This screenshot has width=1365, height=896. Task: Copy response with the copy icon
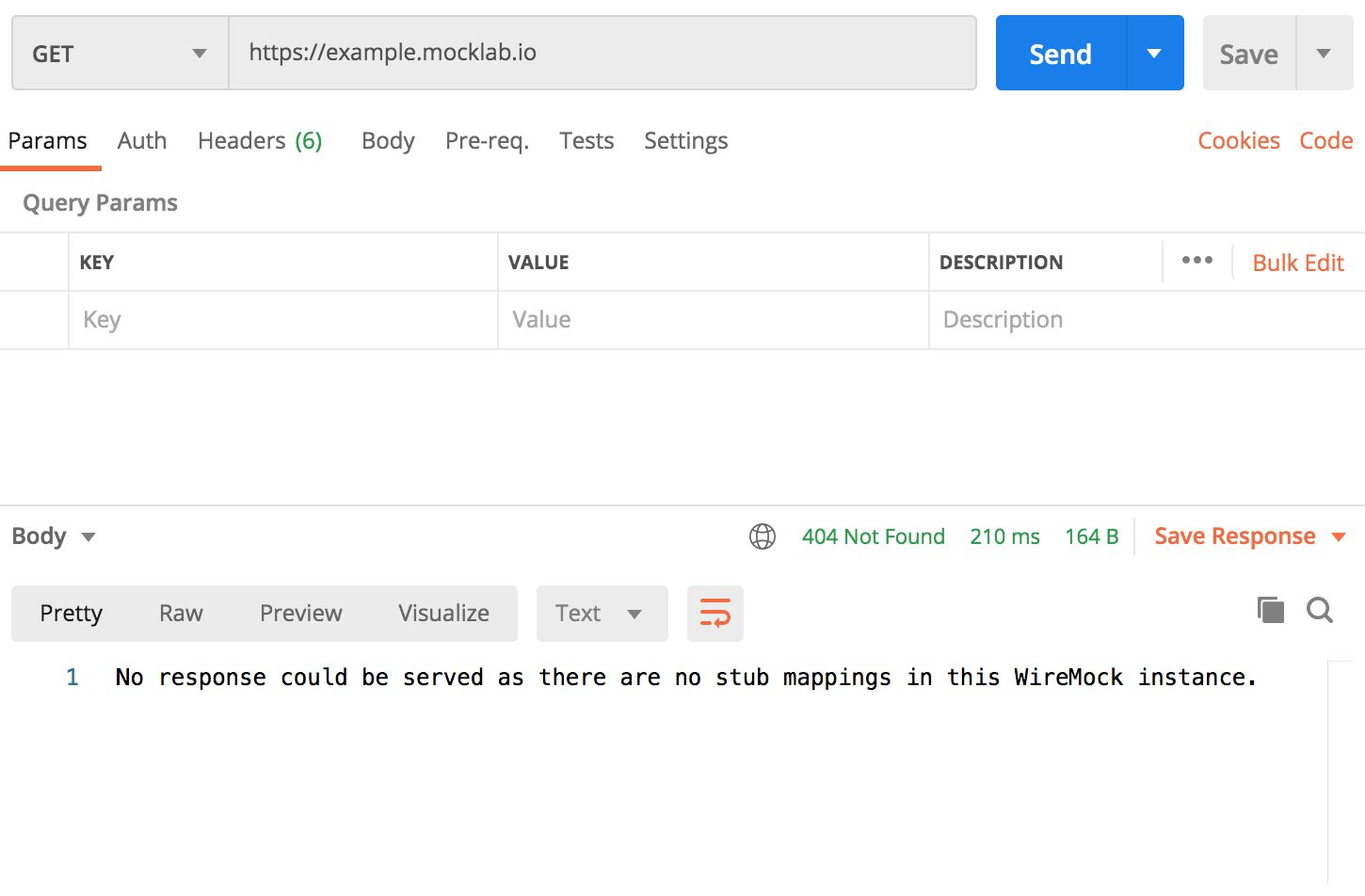1271,610
